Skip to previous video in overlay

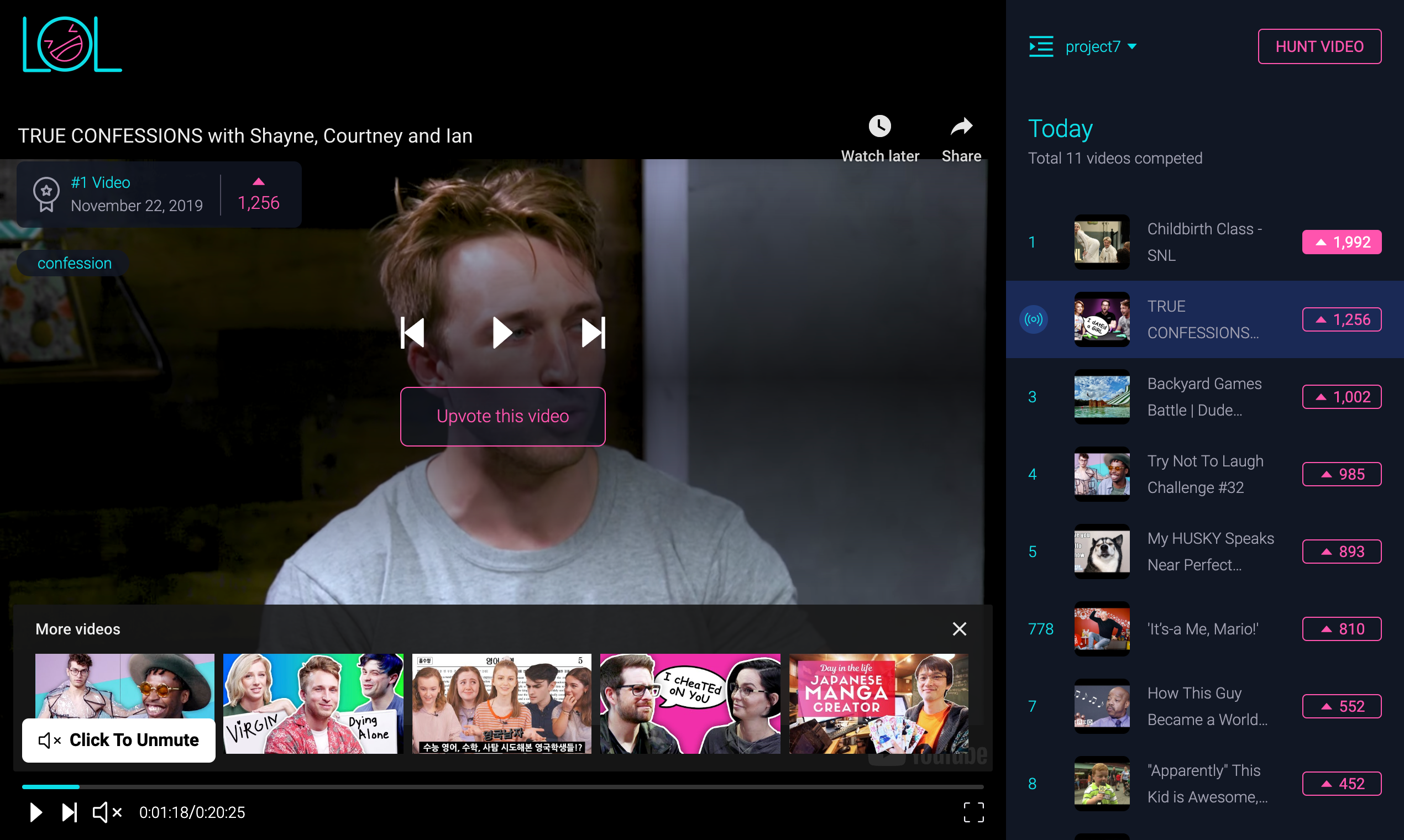pos(412,332)
